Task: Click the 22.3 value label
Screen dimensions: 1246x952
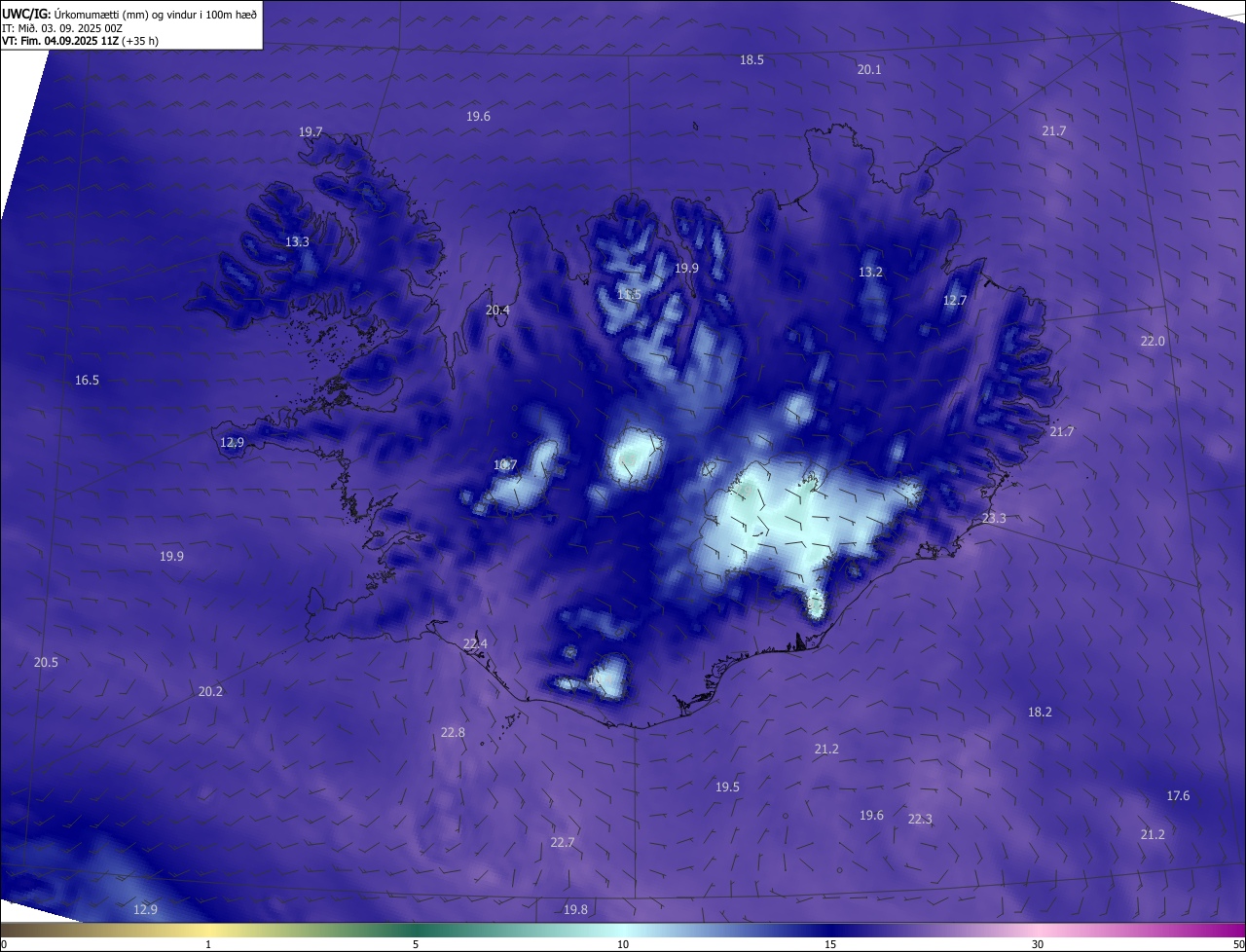Action: pos(920,820)
